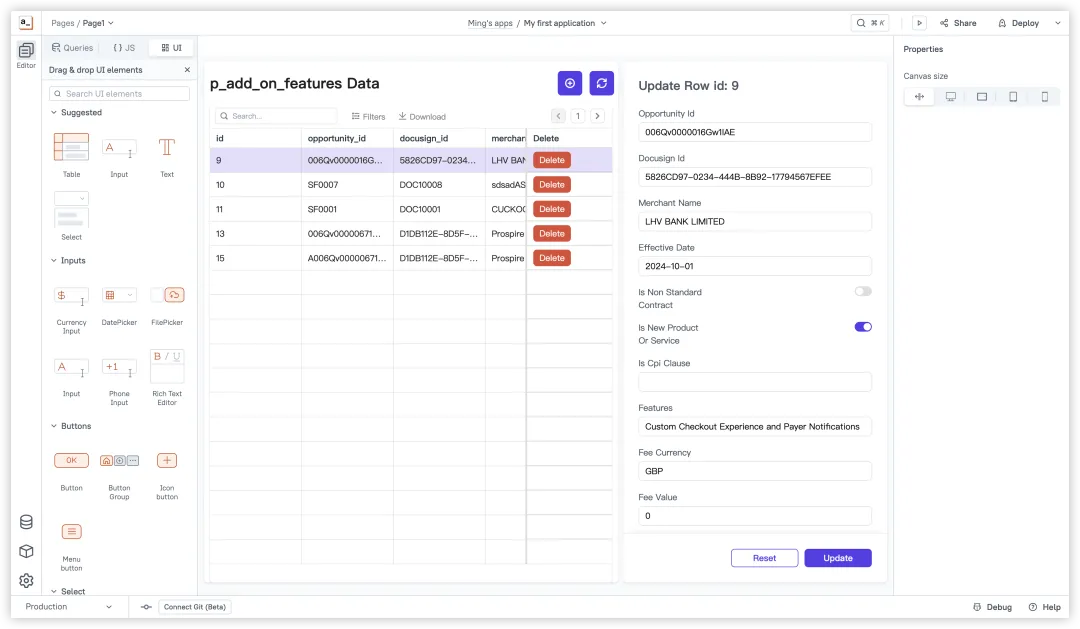Screen dimensions: 1080x629
Task: Select the FilePicker widget
Action: [x=167, y=296]
